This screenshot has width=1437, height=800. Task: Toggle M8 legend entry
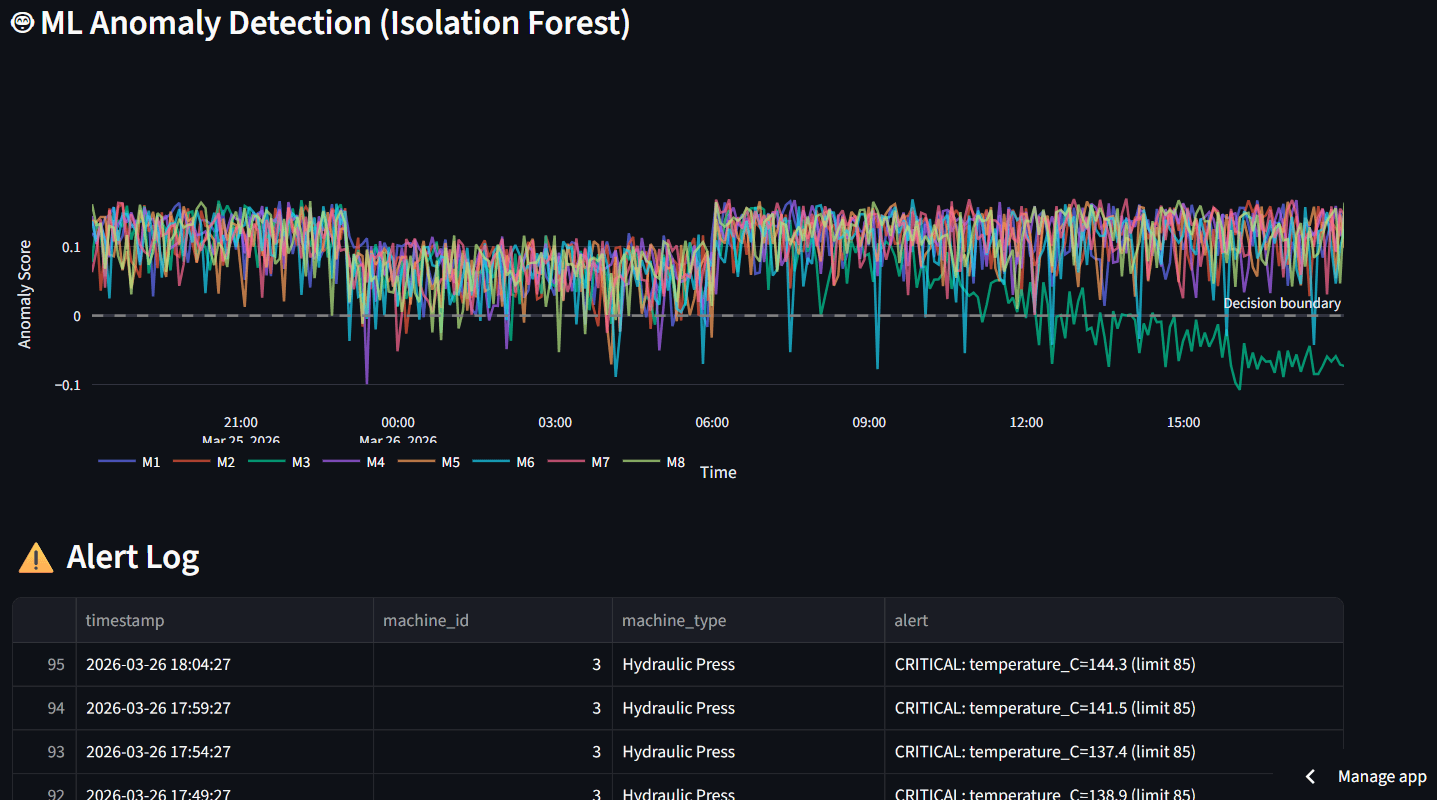point(655,462)
